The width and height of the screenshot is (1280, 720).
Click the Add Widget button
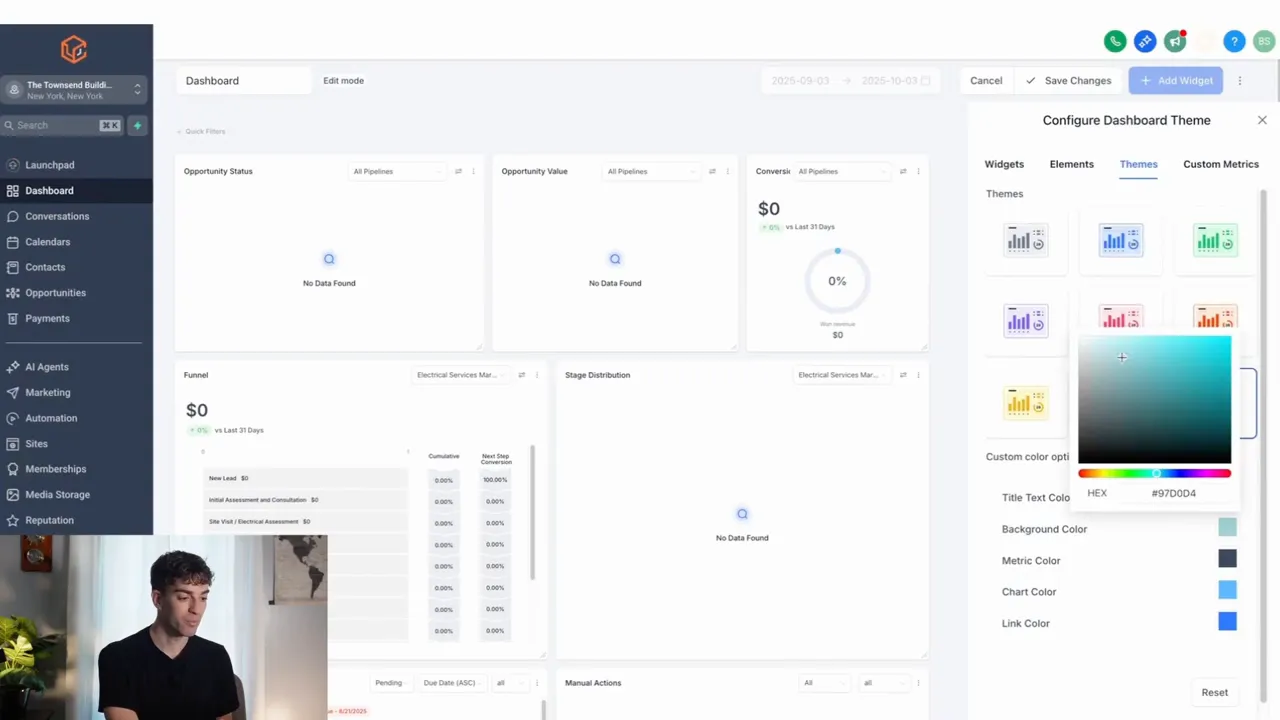[x=1176, y=81]
